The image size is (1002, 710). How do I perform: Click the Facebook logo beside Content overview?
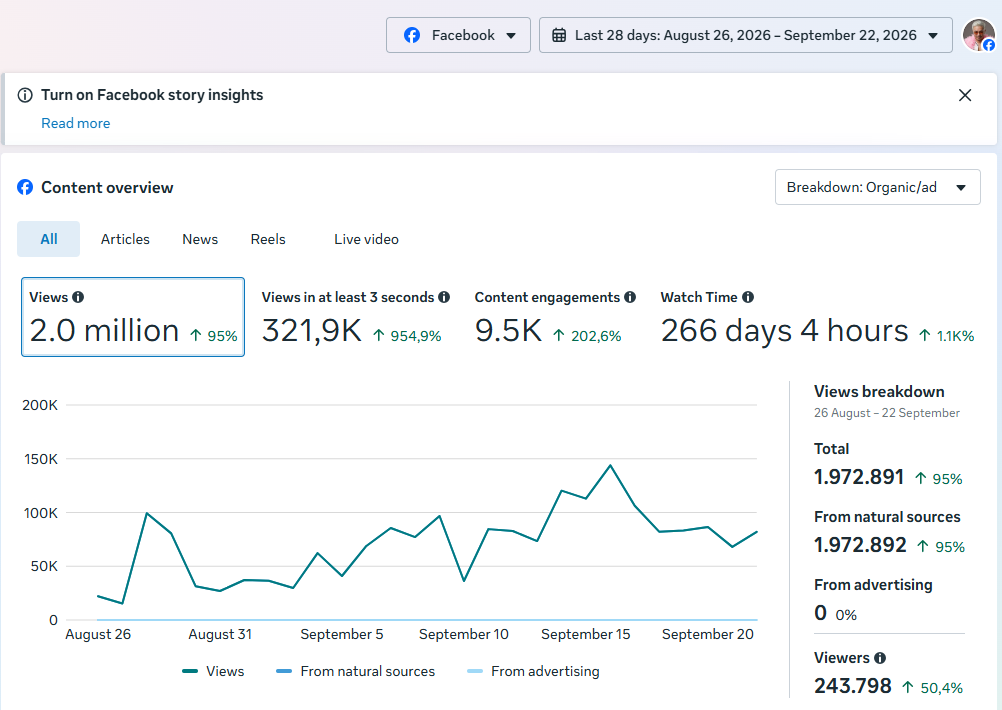pyautogui.click(x=25, y=187)
